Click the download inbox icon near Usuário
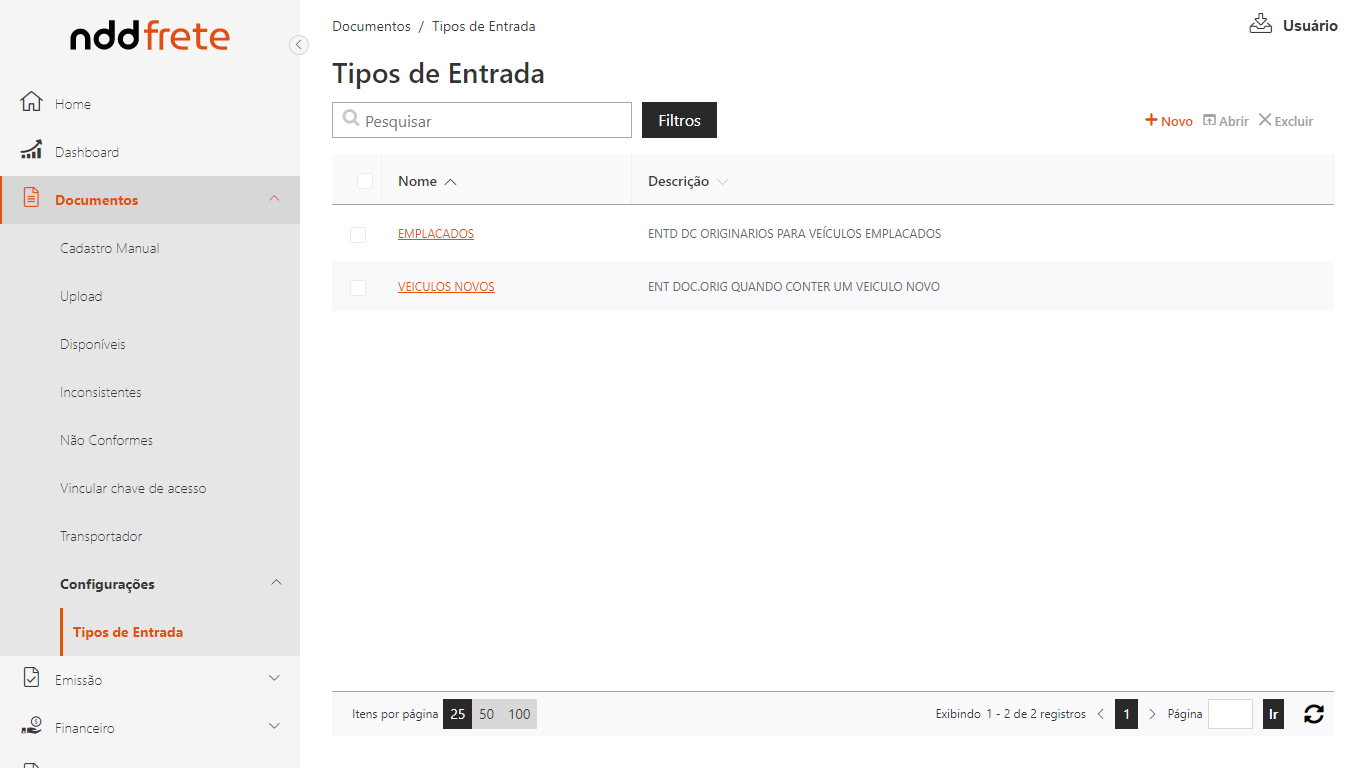This screenshot has width=1366, height=768. (1260, 24)
